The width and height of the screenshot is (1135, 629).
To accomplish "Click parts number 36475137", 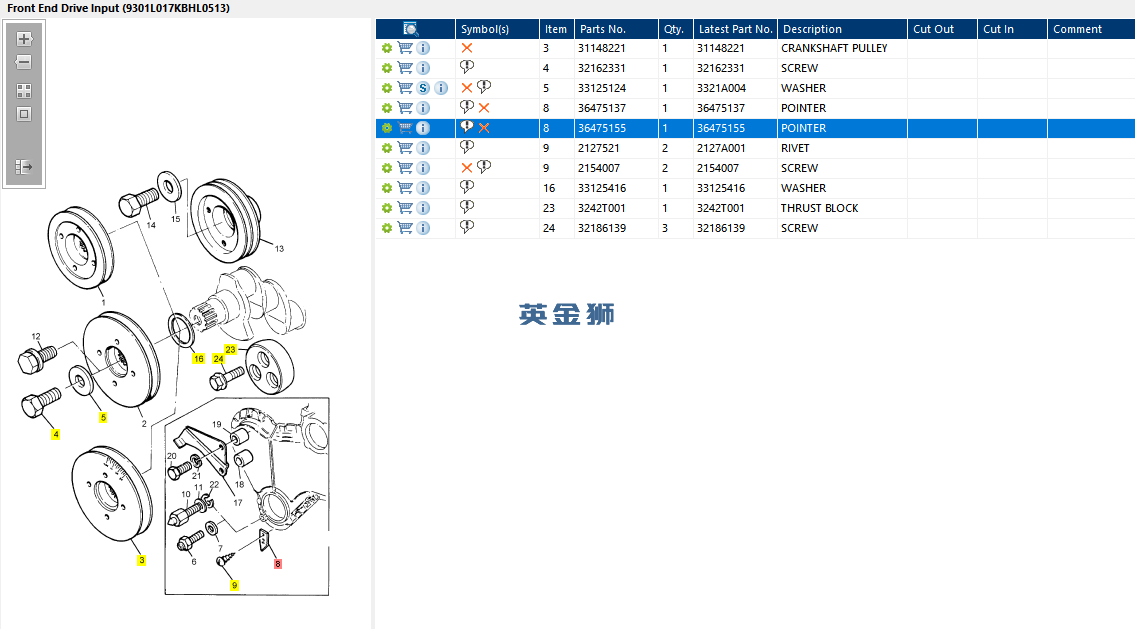I will (602, 108).
